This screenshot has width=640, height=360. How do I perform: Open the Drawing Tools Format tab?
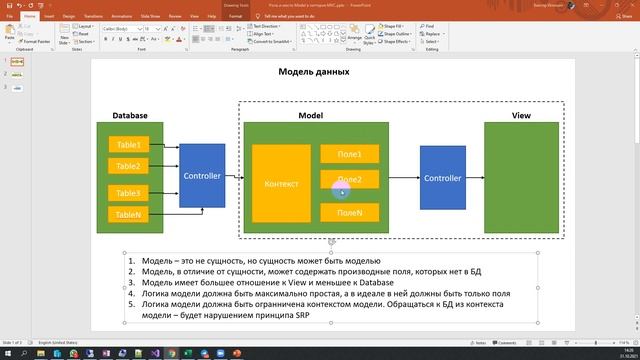pyautogui.click(x=235, y=16)
